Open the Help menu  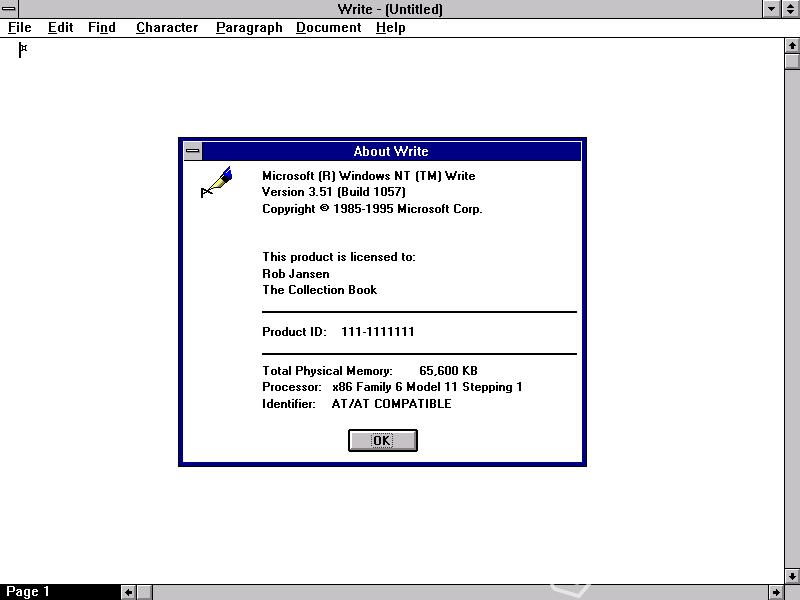click(391, 28)
